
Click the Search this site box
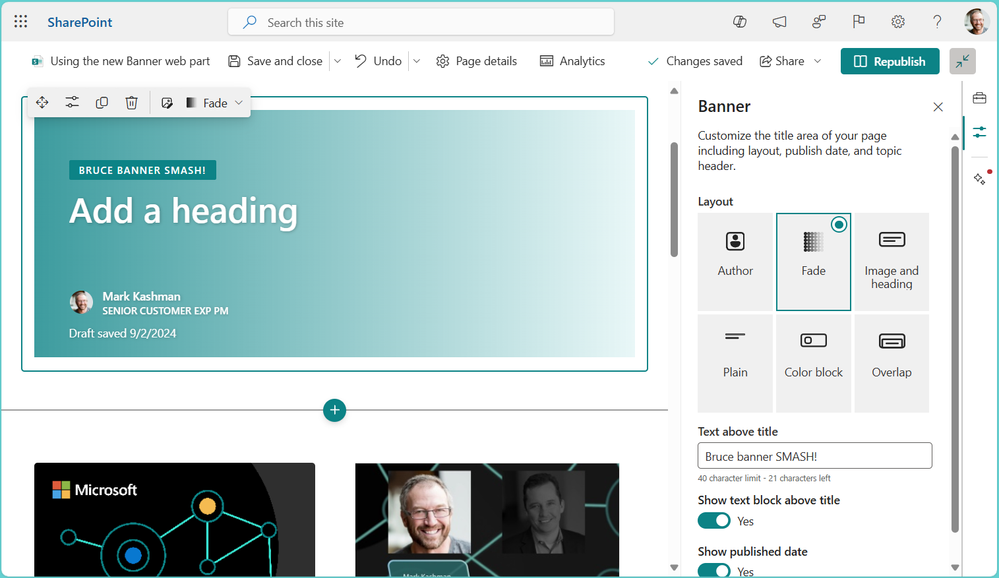(421, 22)
